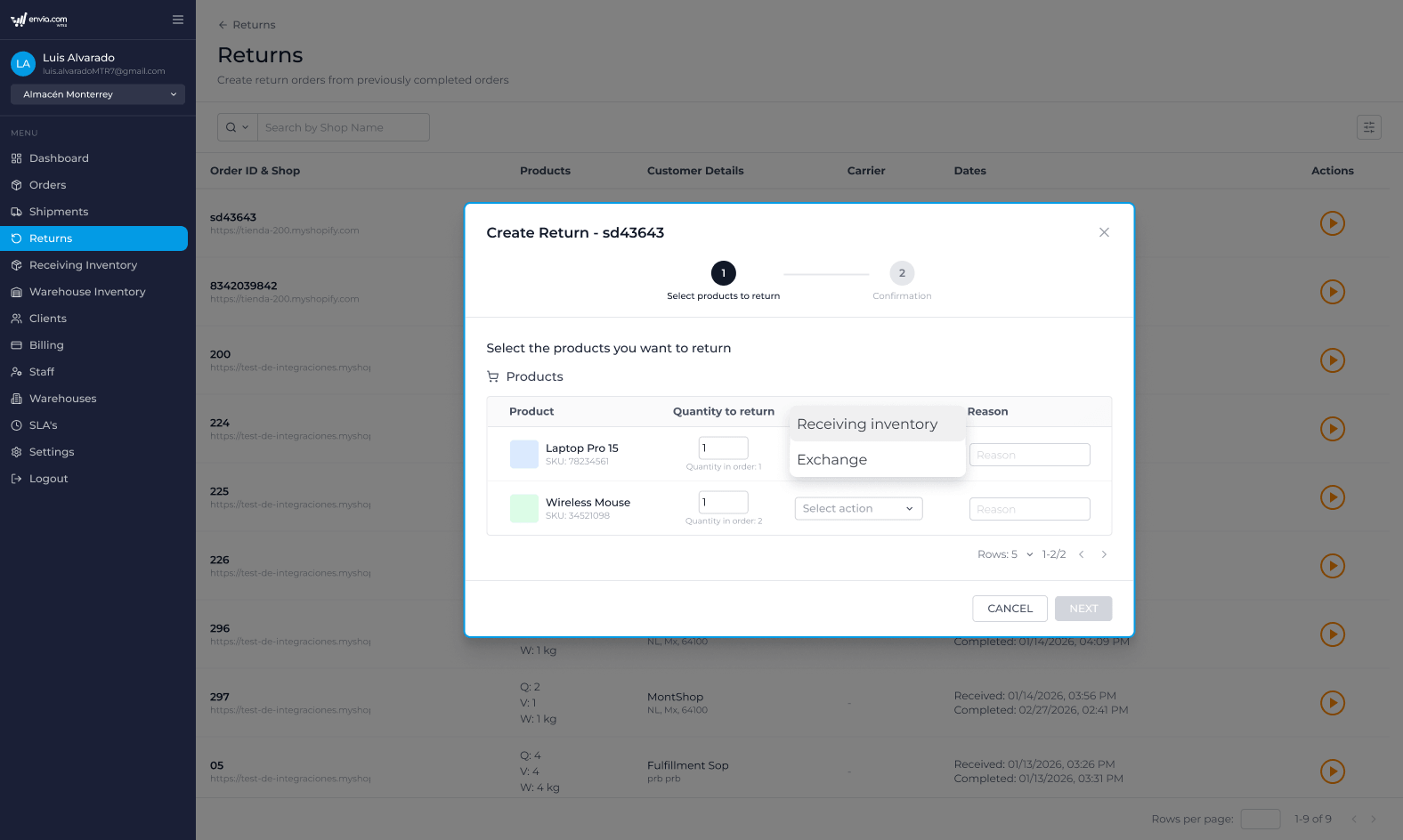Click the Laptop Pro 15 product thumbnail
Image resolution: width=1403 pixels, height=840 pixels.
point(523,454)
